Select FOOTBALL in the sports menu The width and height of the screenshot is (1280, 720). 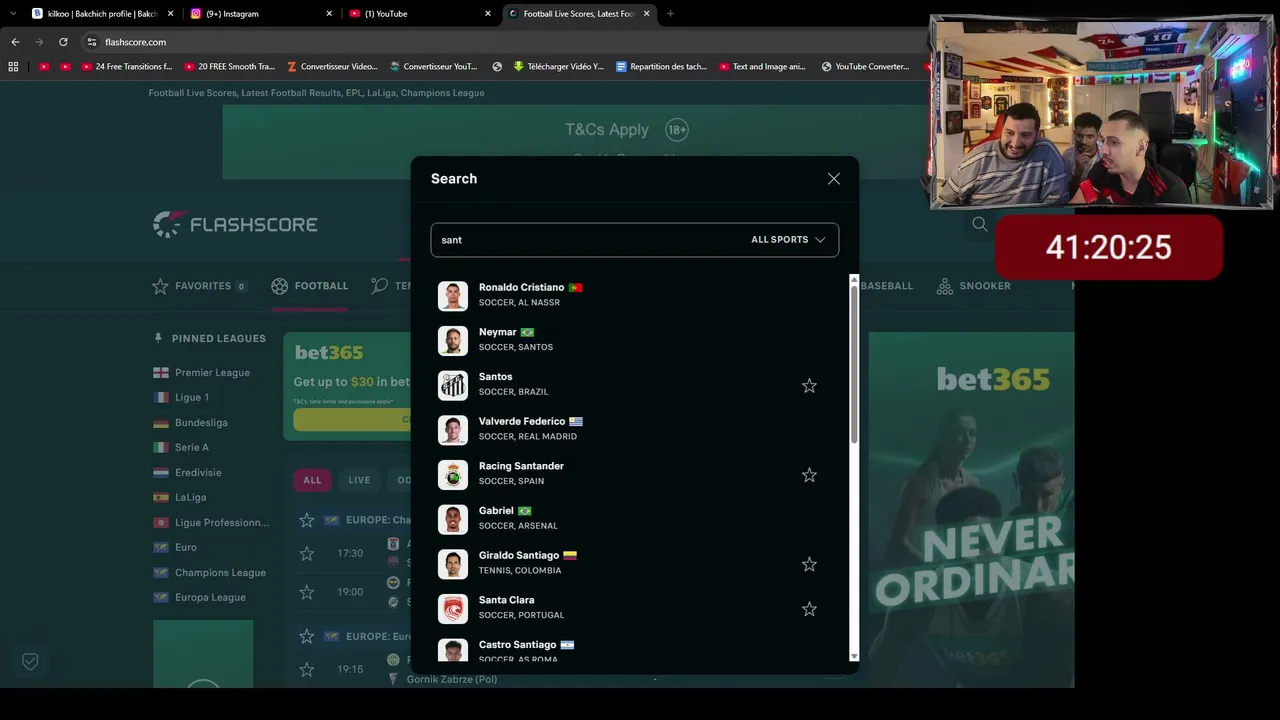point(310,286)
